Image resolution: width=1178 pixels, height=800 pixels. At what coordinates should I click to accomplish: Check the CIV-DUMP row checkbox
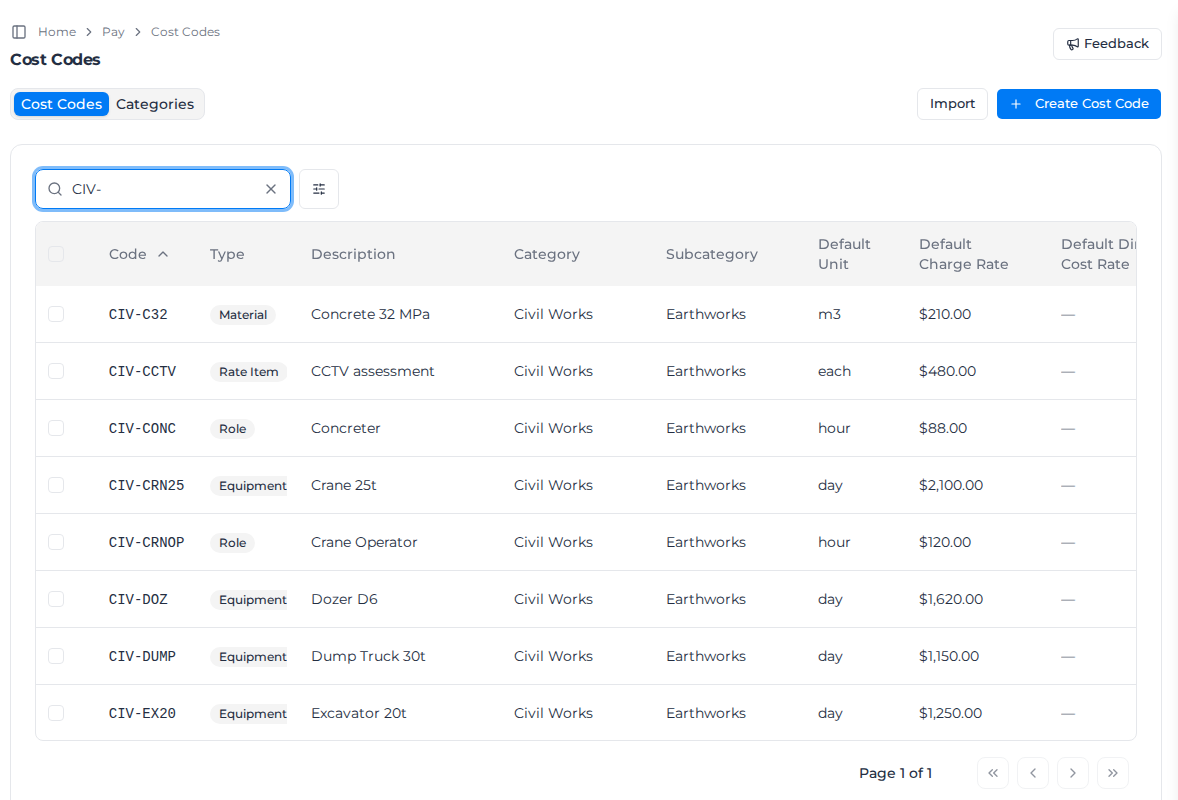[56, 657]
